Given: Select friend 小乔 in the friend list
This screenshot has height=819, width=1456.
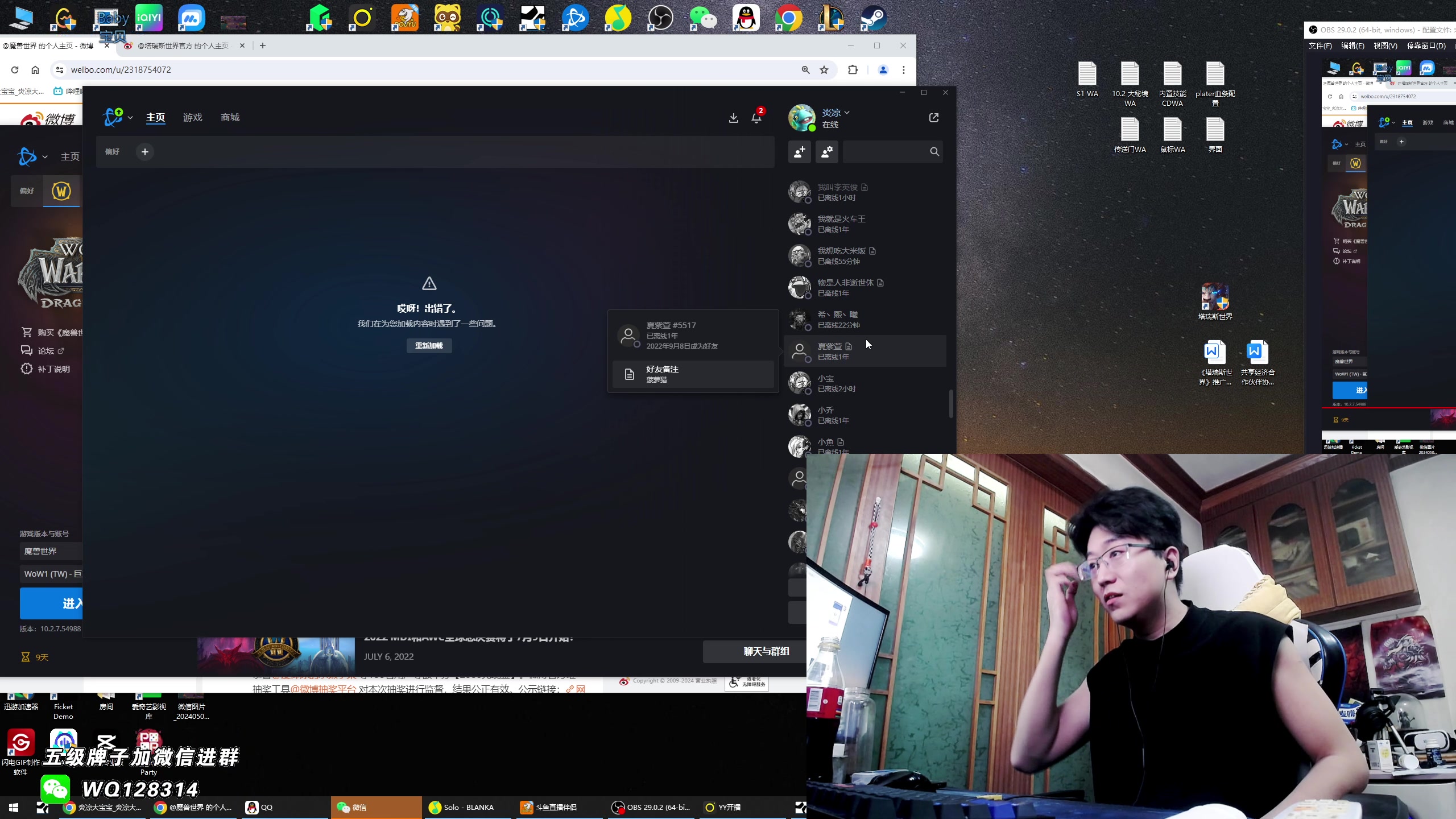Looking at the screenshot, I should [865, 415].
